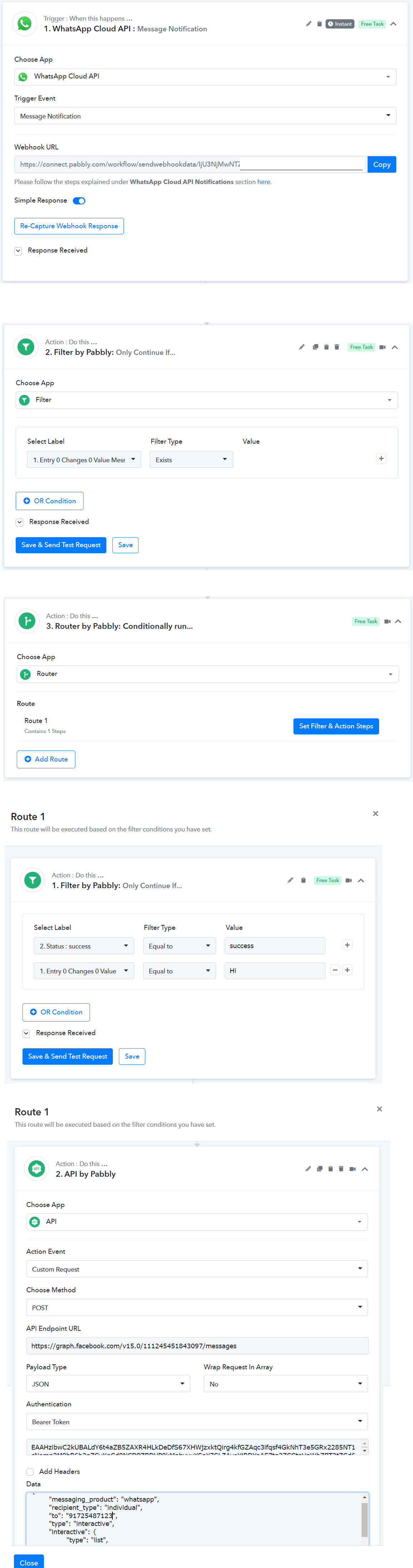Tick the Add Headers checkbox
This screenshot has height=1568, width=413.
pyautogui.click(x=30, y=1472)
